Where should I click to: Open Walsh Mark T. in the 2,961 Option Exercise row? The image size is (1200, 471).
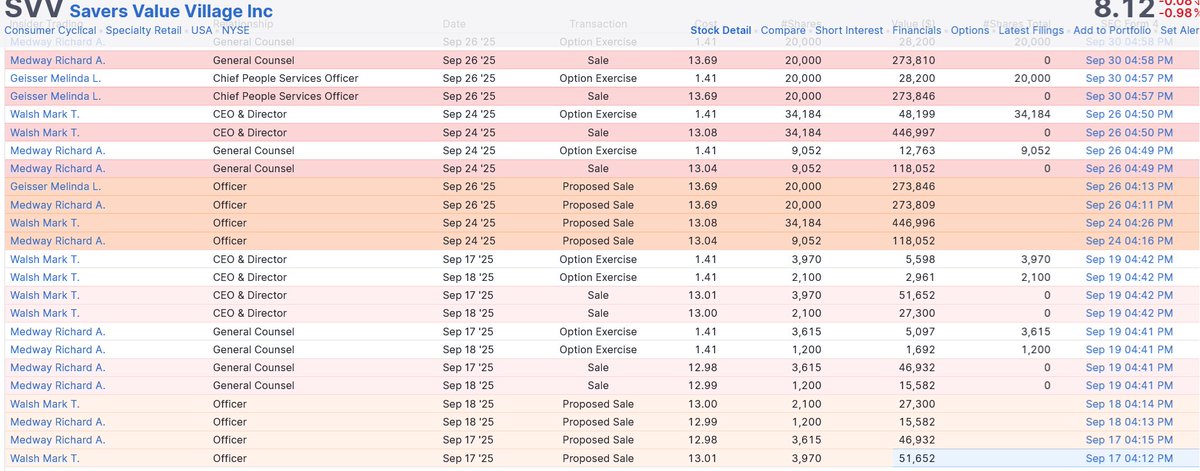pos(44,277)
